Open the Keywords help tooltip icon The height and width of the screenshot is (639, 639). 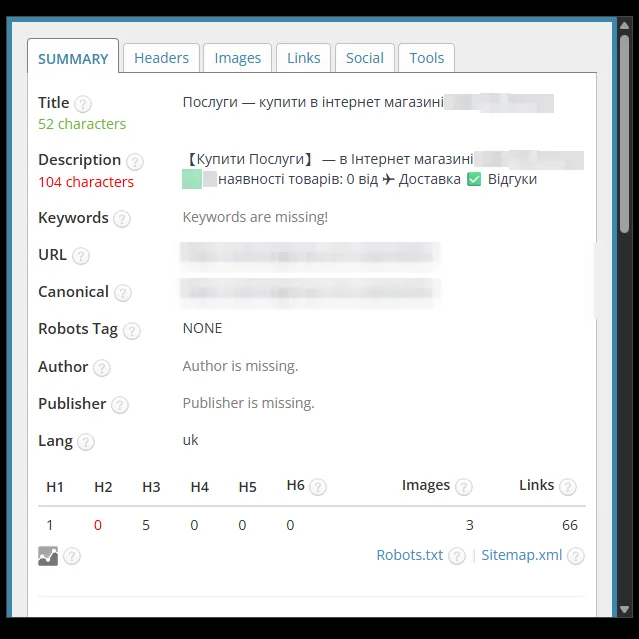click(x=122, y=219)
